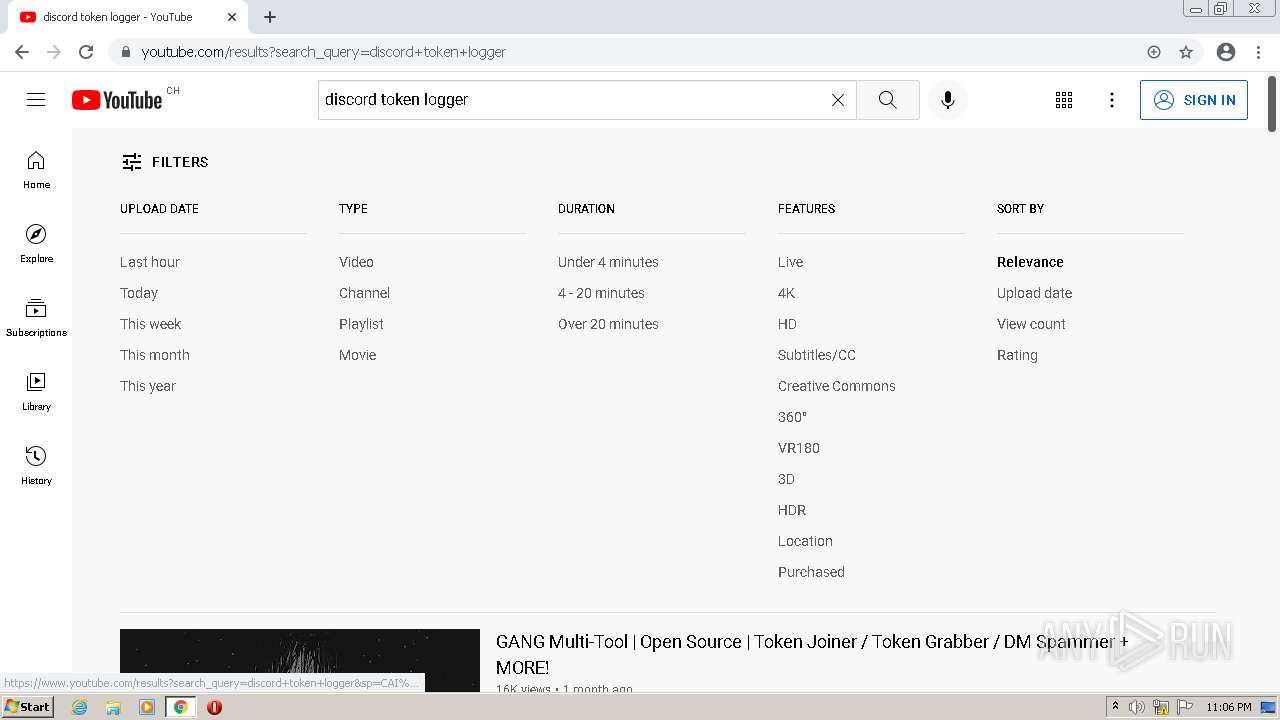Open the taskbar file explorer folder
1280x720 pixels.
click(x=113, y=707)
